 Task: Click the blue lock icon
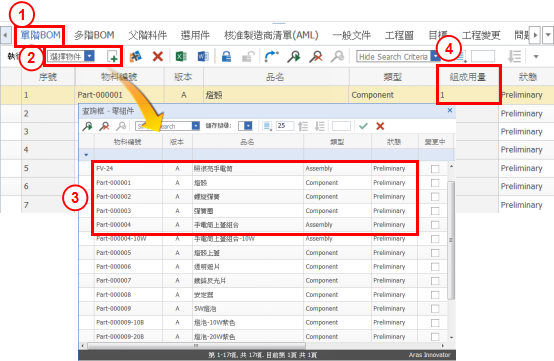click(x=226, y=57)
